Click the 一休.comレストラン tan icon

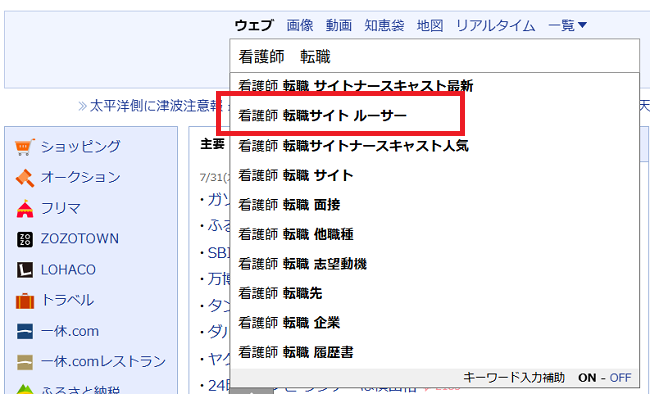24,362
